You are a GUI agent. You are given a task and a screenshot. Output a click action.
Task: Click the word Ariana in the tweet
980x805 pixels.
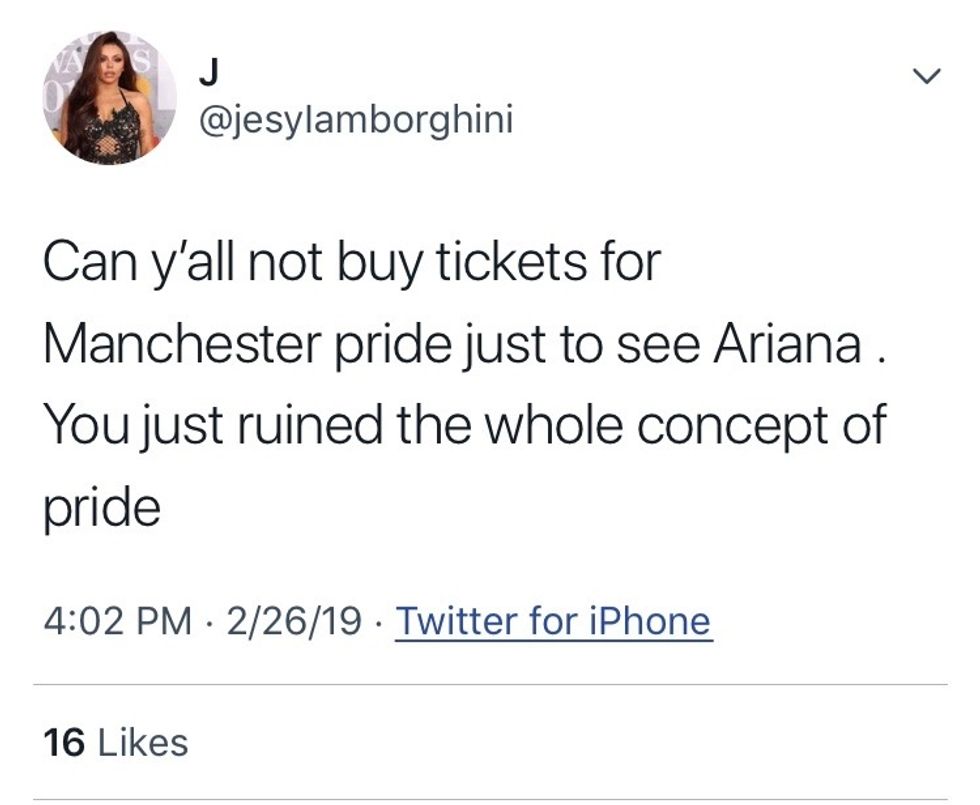pos(786,344)
